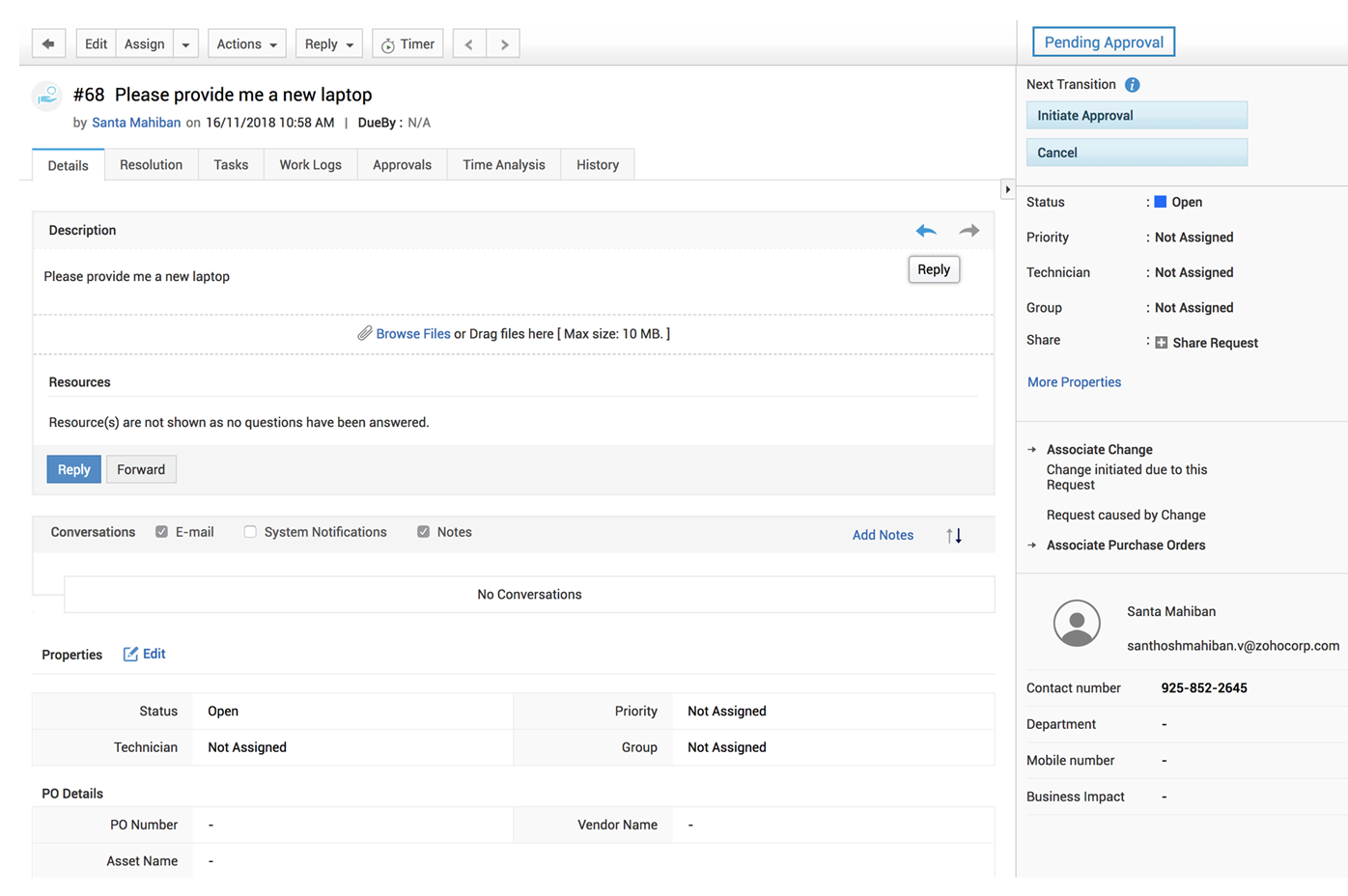Expand Associate Purchase Orders arrow

(1032, 546)
